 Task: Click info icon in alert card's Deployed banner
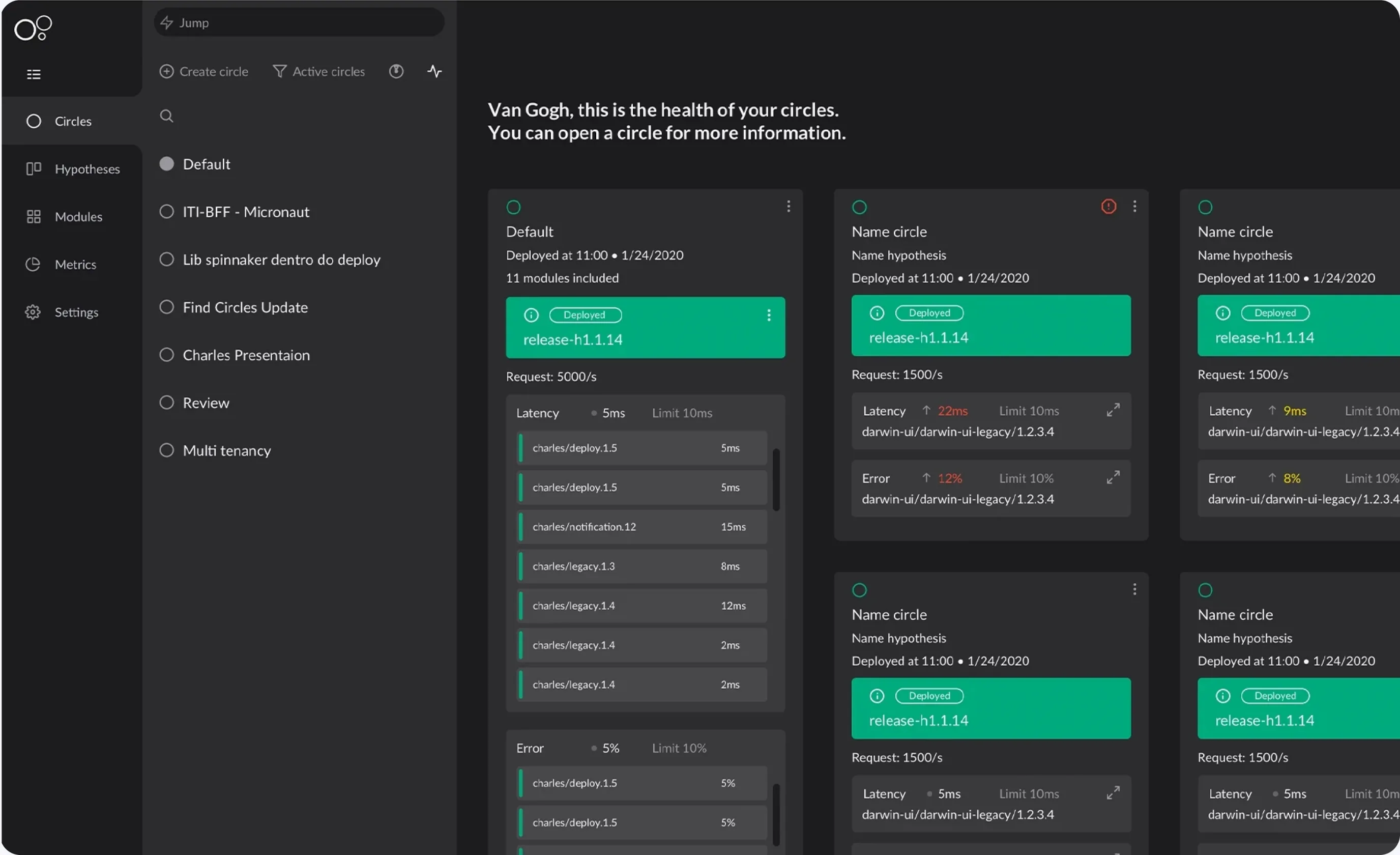(877, 312)
